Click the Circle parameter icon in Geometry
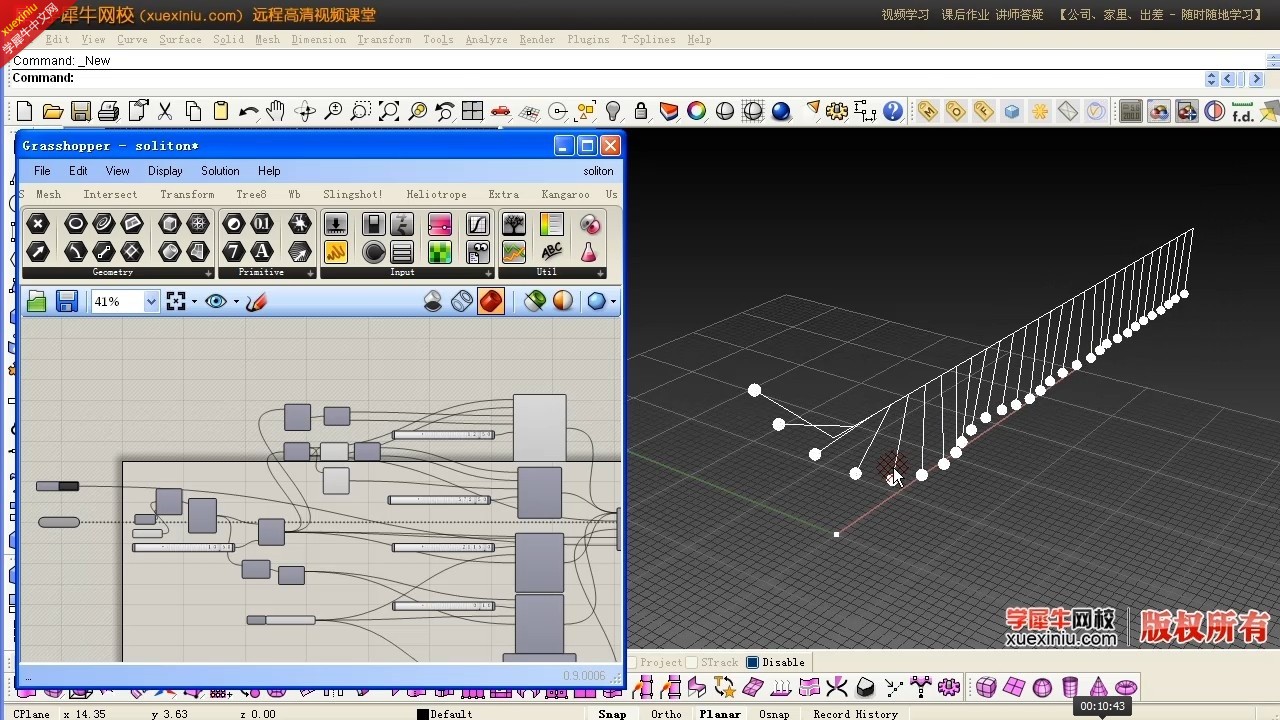 [75, 224]
